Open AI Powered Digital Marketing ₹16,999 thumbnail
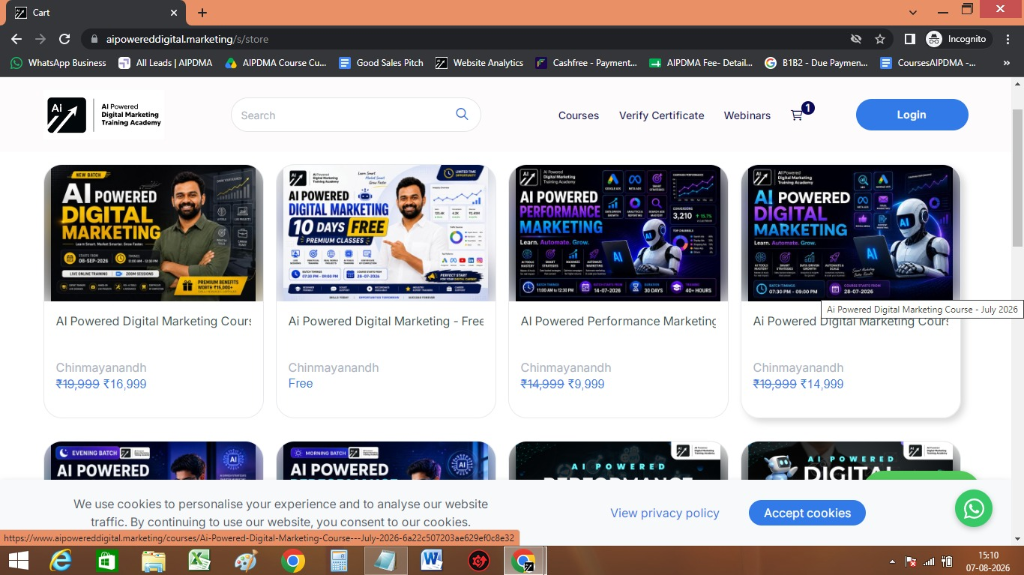The height and width of the screenshot is (575, 1024). pos(153,233)
